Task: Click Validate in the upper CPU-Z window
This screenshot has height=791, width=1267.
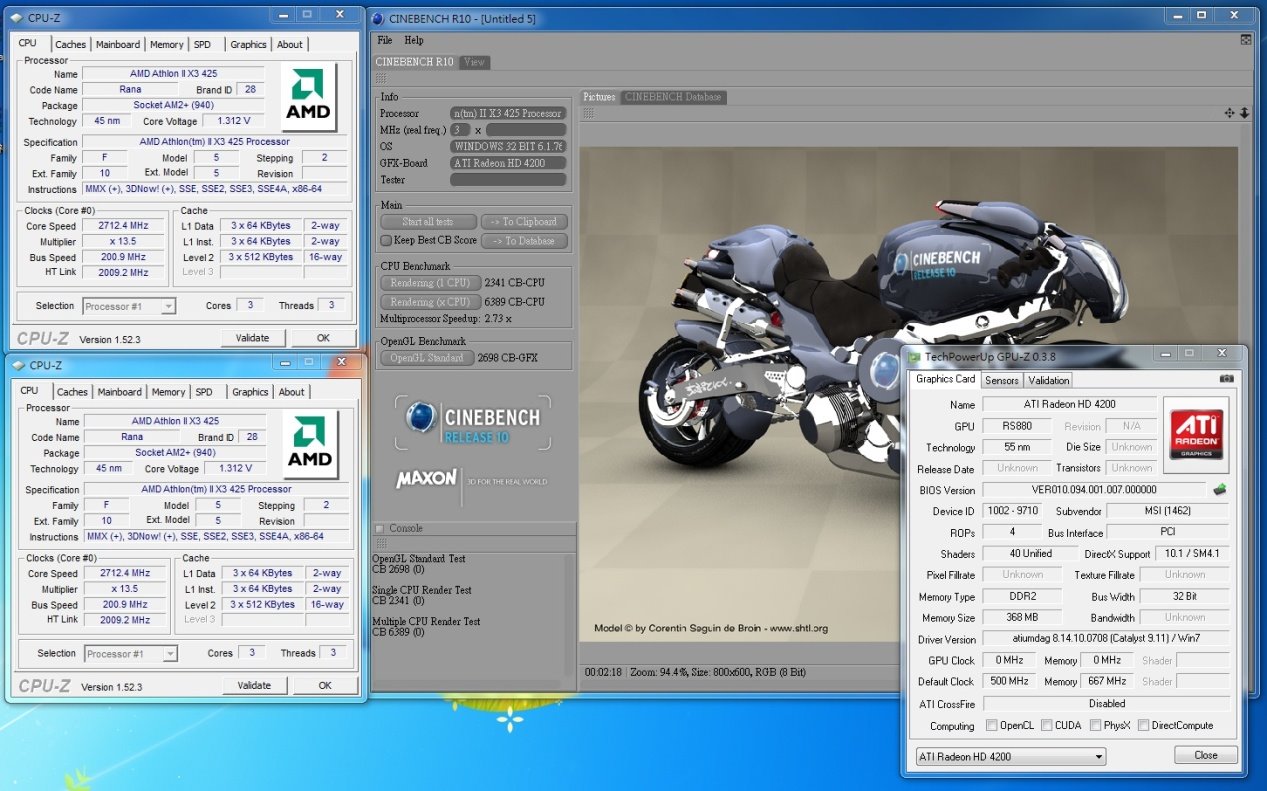Action: (252, 338)
